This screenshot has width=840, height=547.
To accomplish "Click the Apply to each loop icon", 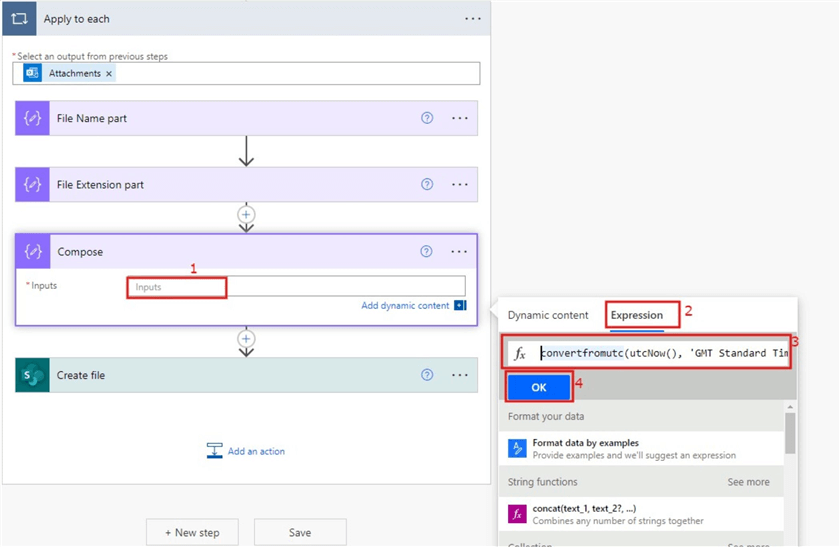I will tap(19, 18).
